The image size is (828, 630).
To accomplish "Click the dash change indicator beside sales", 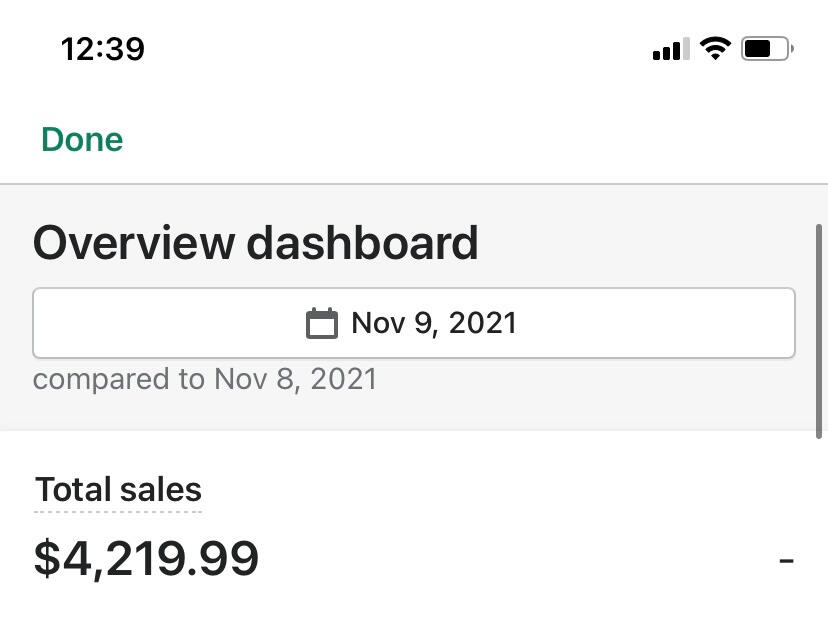I will [x=786, y=560].
